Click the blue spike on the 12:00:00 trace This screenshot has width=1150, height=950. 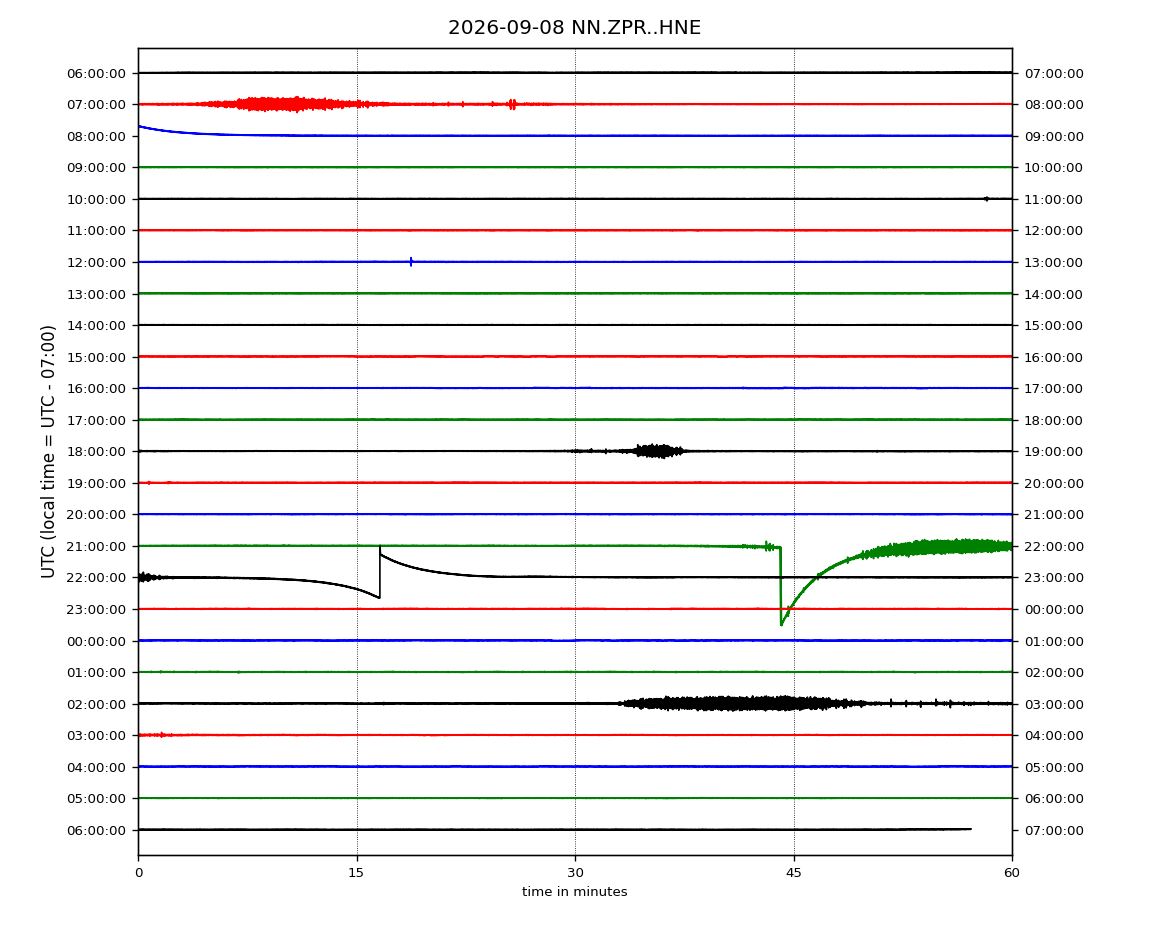[x=411, y=262]
